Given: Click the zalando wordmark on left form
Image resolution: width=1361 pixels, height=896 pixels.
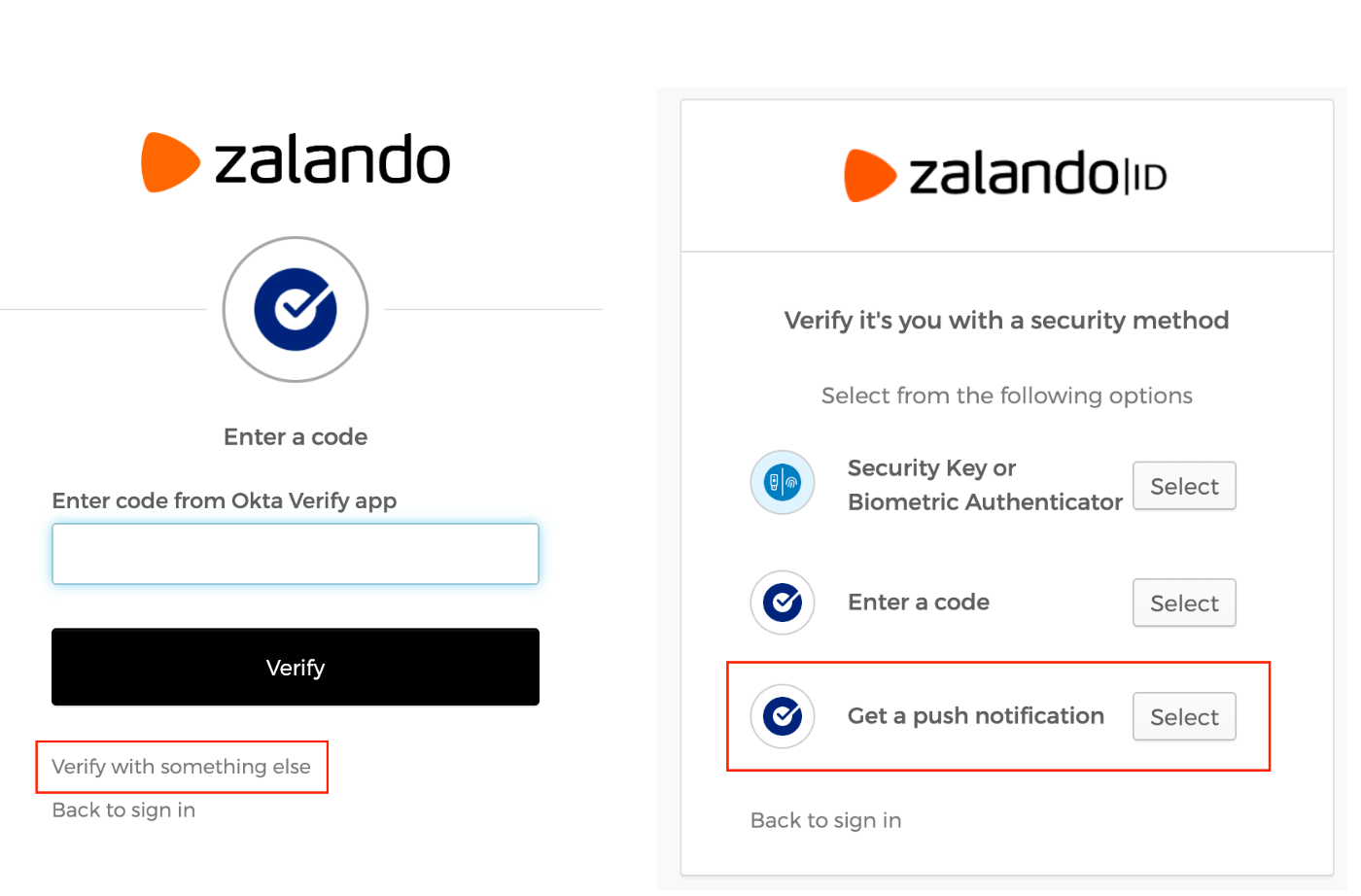Looking at the screenshot, I should click(332, 160).
